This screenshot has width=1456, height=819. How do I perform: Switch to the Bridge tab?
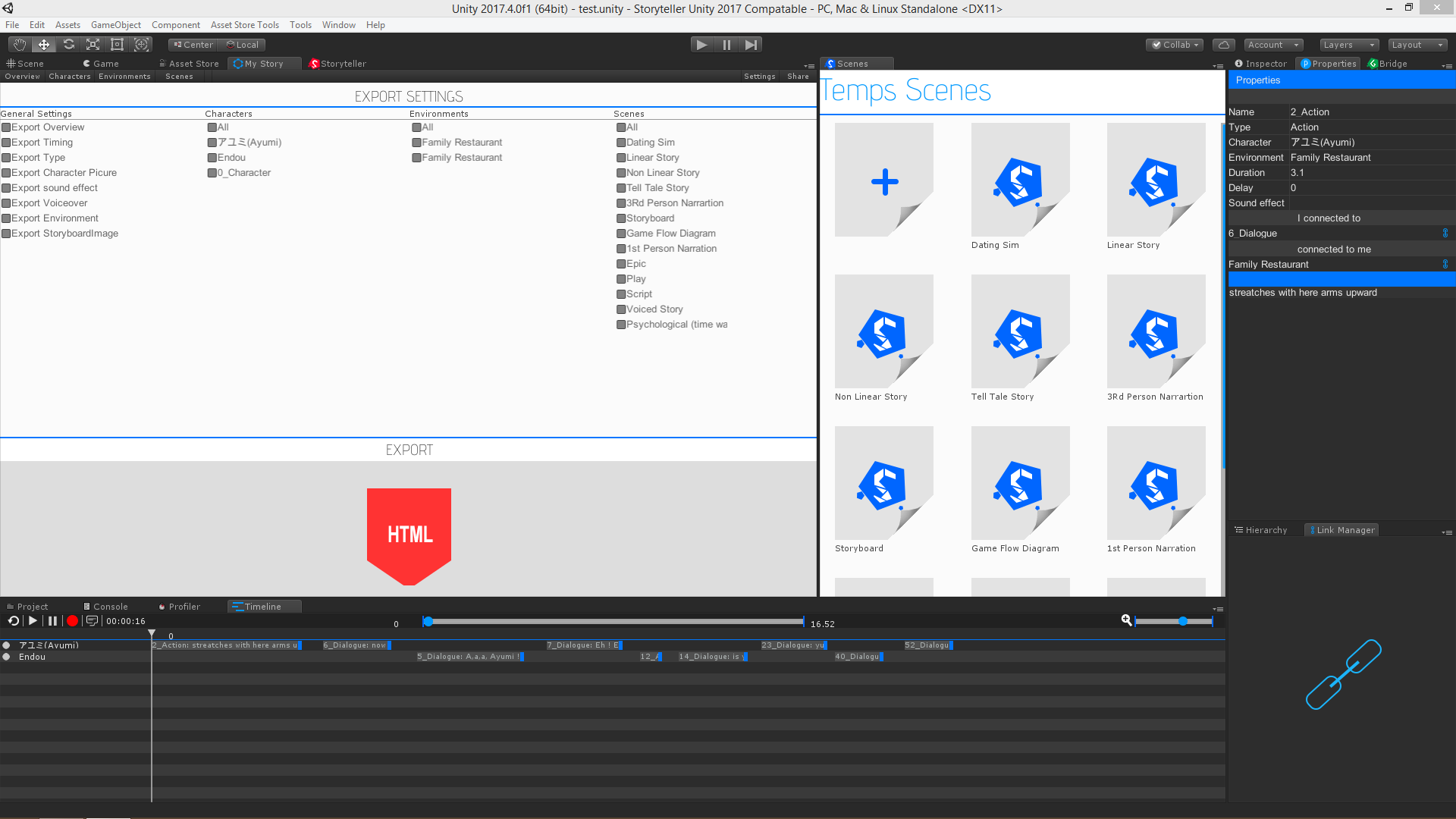1388,64
